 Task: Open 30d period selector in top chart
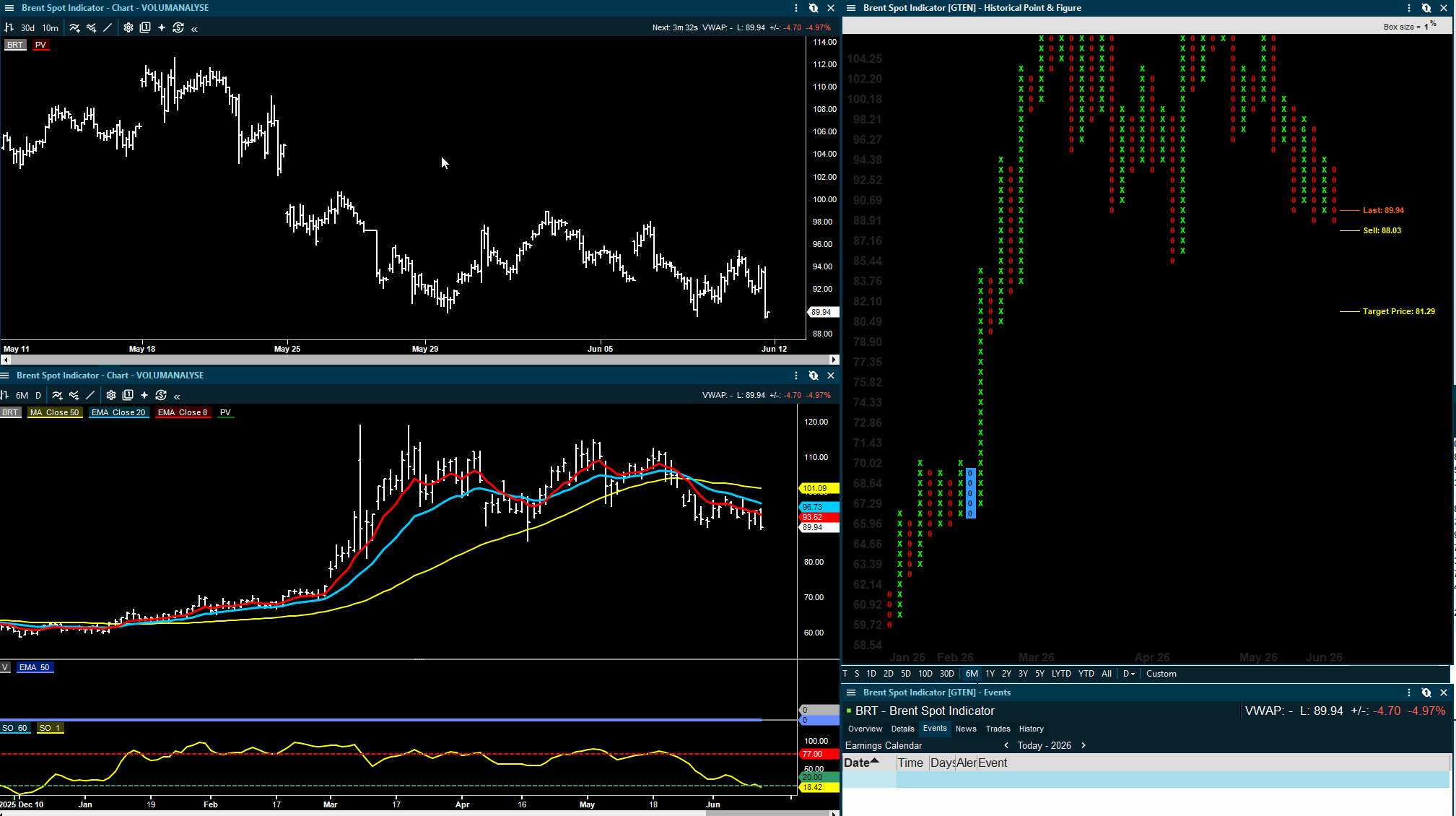click(x=27, y=28)
